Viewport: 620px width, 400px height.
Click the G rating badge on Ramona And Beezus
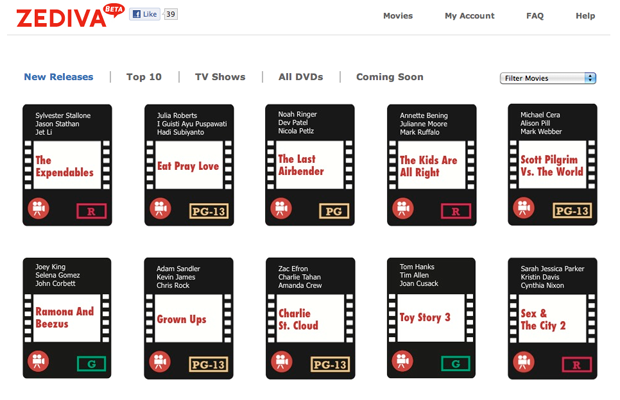point(91,364)
